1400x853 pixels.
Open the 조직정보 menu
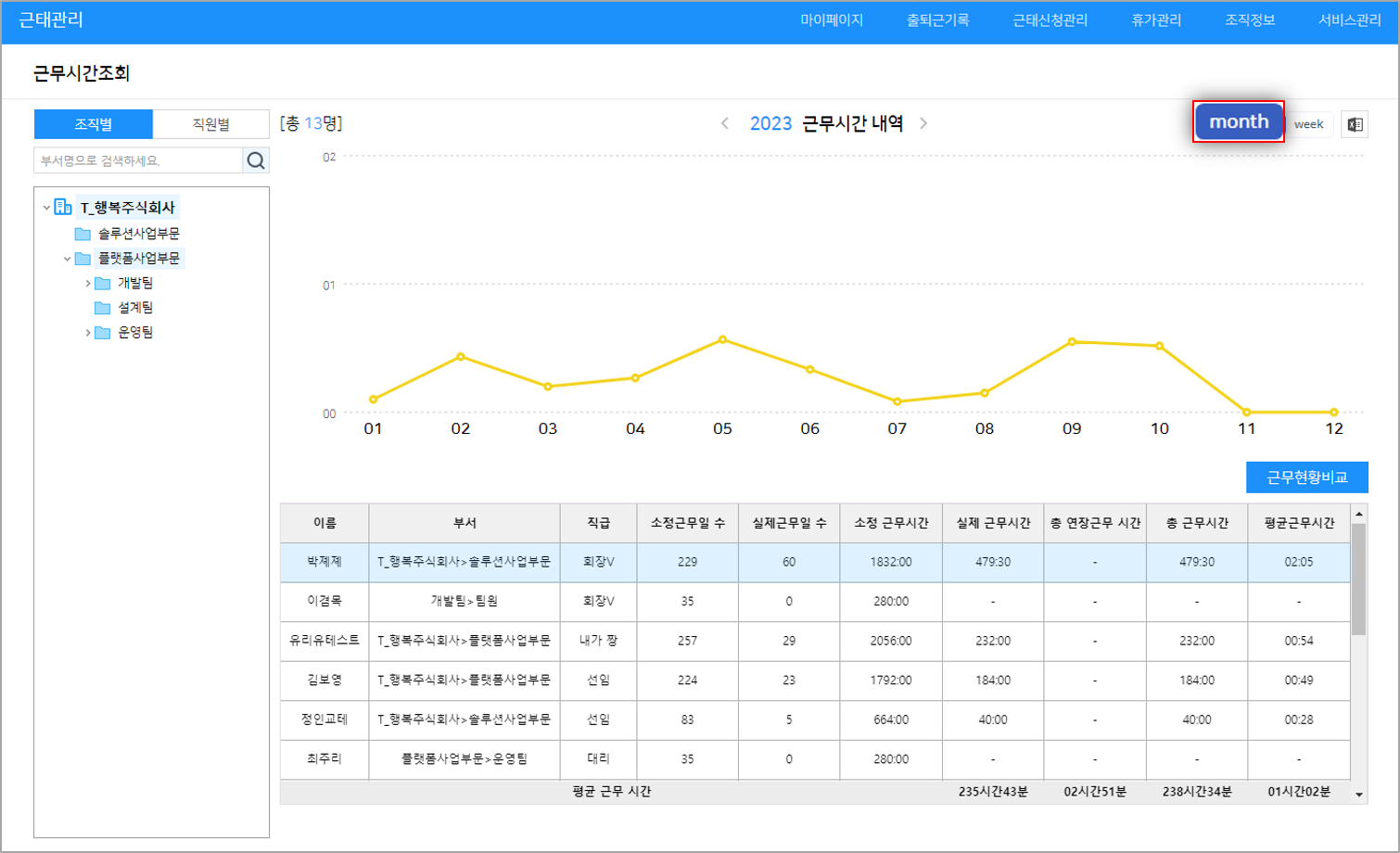point(1250,19)
